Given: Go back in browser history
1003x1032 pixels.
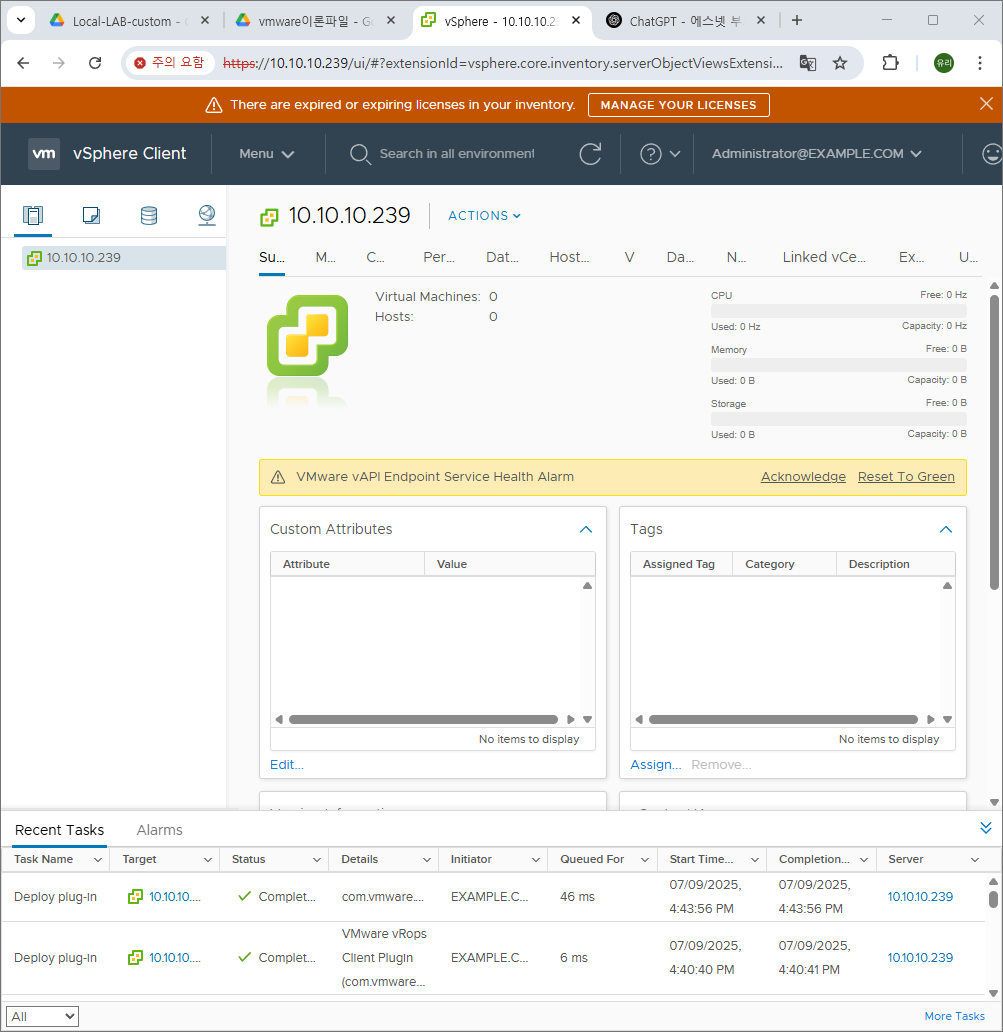Looking at the screenshot, I should coord(23,63).
